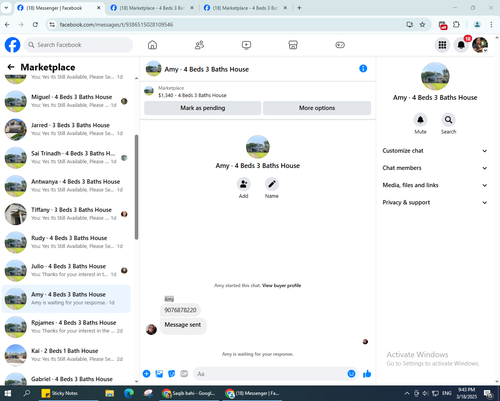Go back from the Marketplace inbox
The width and height of the screenshot is (500, 401).
11,67
